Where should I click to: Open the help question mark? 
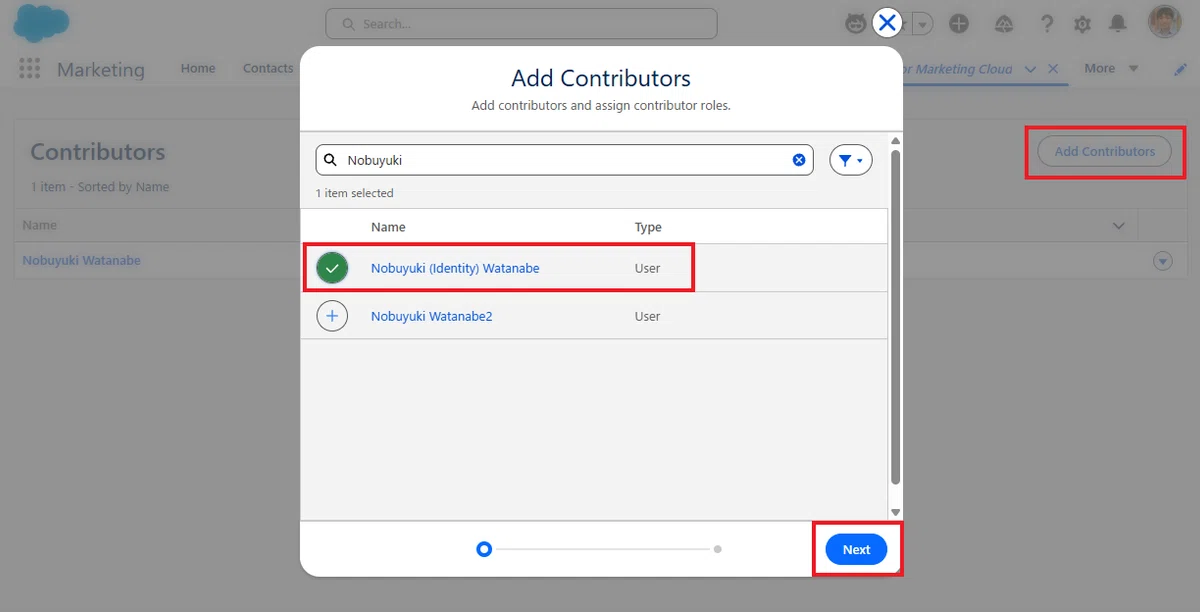[1047, 24]
